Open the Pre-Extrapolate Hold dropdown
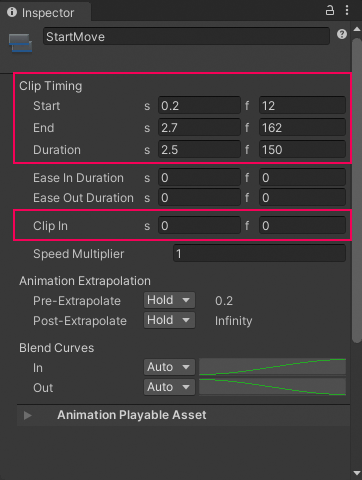 [169, 300]
